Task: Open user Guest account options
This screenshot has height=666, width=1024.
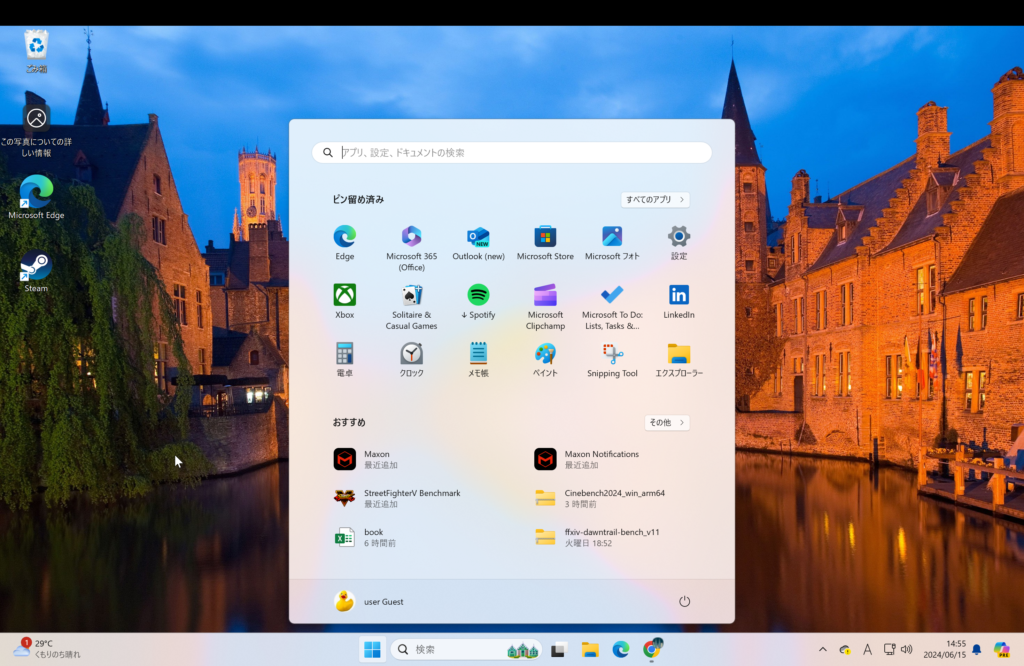Action: point(370,602)
